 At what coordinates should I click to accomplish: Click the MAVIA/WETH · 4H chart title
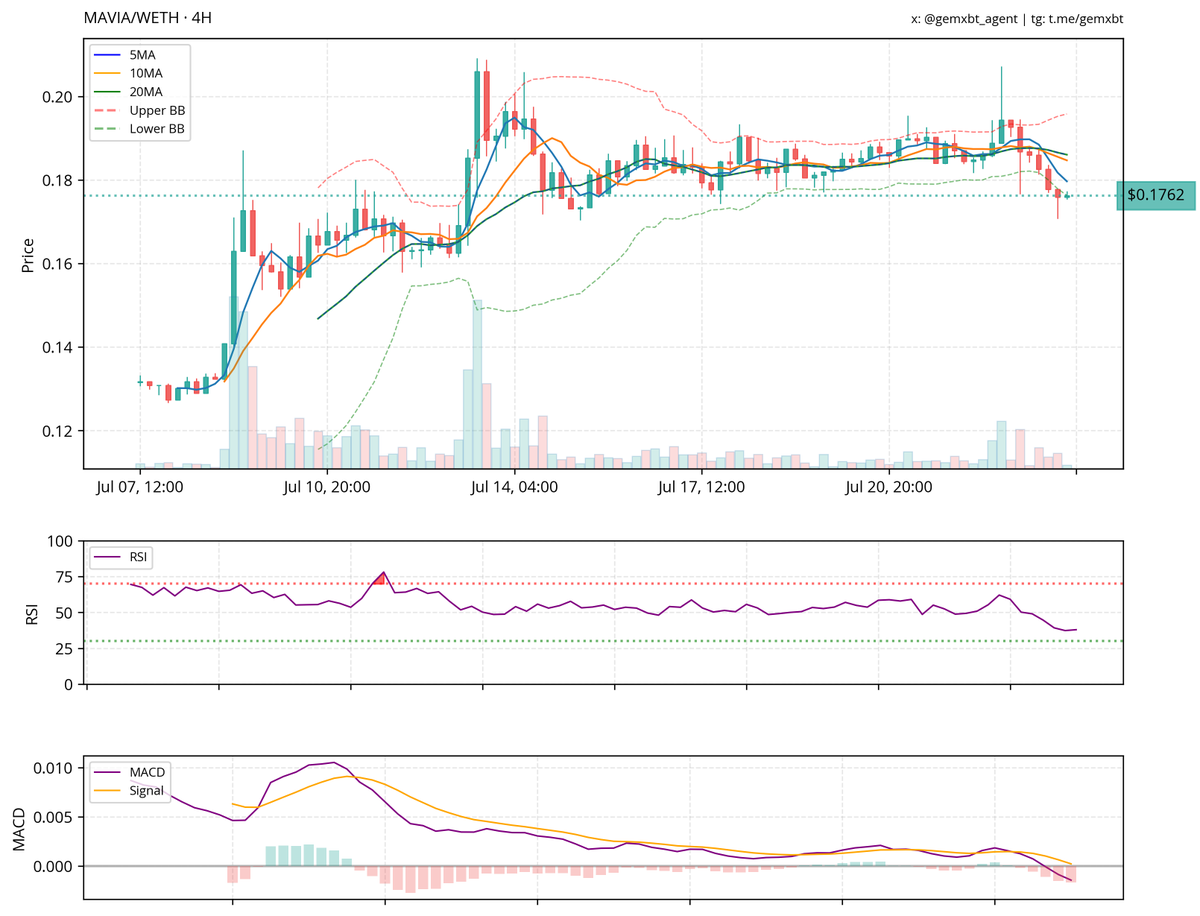148,18
